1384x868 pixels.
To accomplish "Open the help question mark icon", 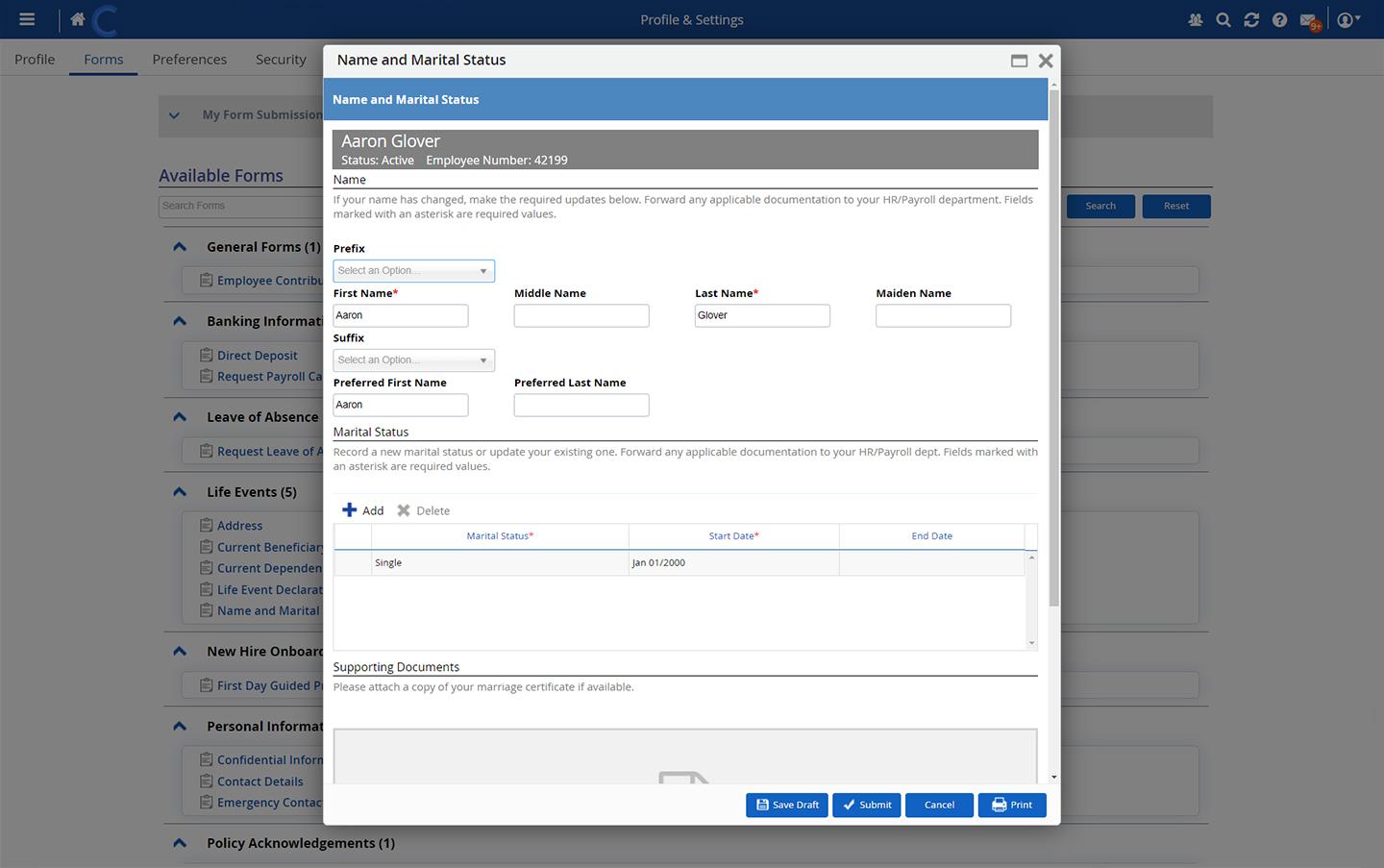I will pos(1279,19).
